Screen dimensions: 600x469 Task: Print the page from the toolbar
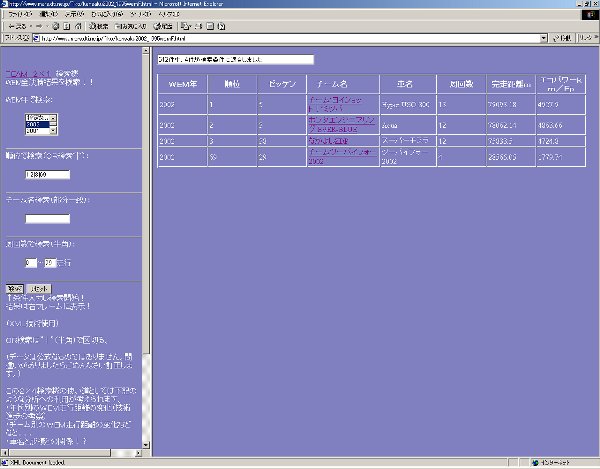click(198, 26)
